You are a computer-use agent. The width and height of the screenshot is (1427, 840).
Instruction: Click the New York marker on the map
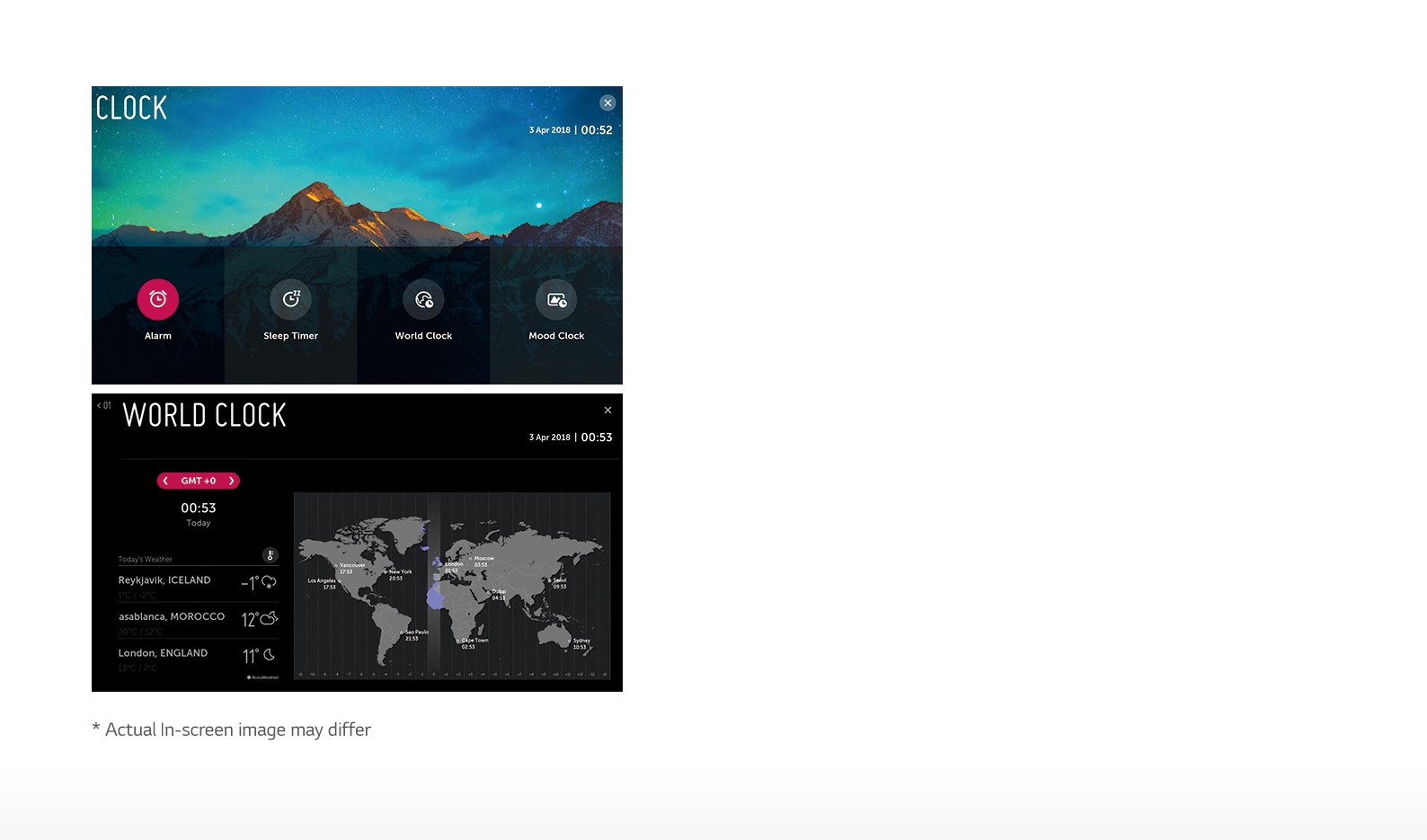pos(386,571)
